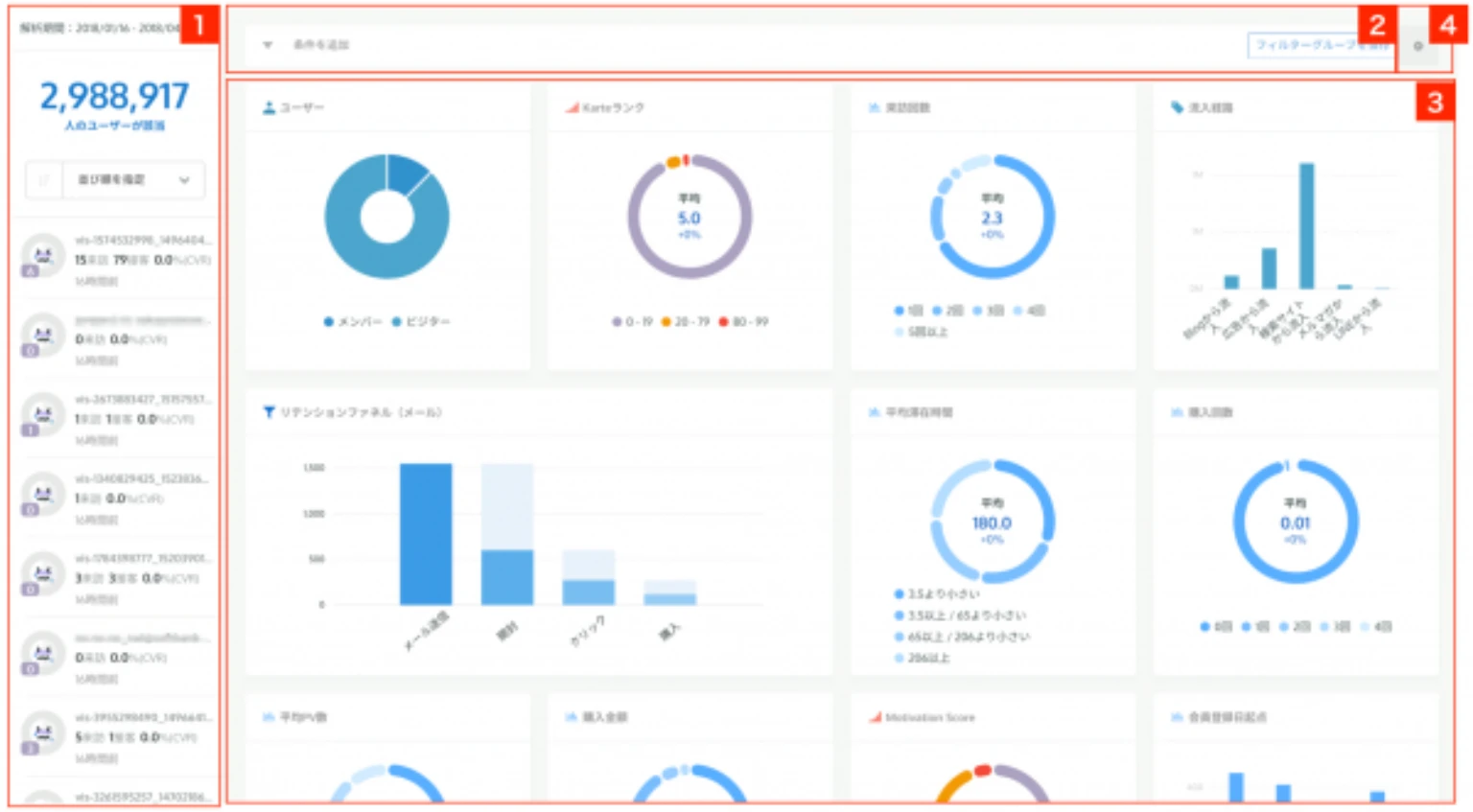This screenshot has width=1473, height=812.
Task: Toggle the 206以上 legend in 平均滞在時間
Action: (922, 658)
